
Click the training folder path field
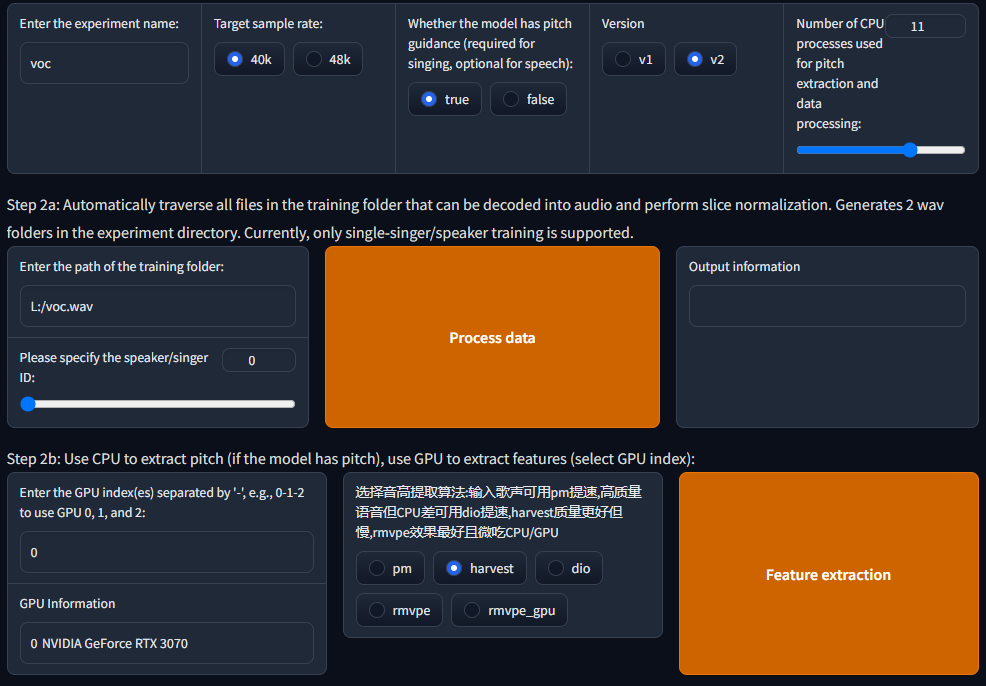click(x=158, y=306)
